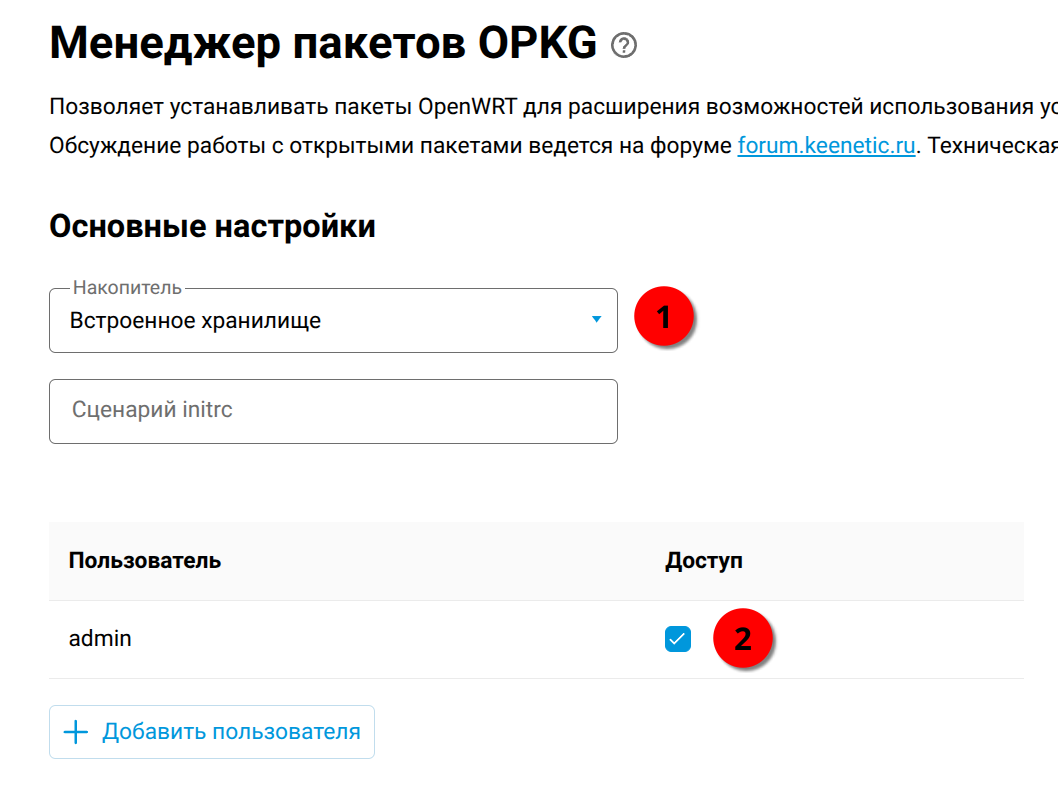Focus the Сценарий initrc input field
This screenshot has width=1058, height=787.
tap(333, 411)
